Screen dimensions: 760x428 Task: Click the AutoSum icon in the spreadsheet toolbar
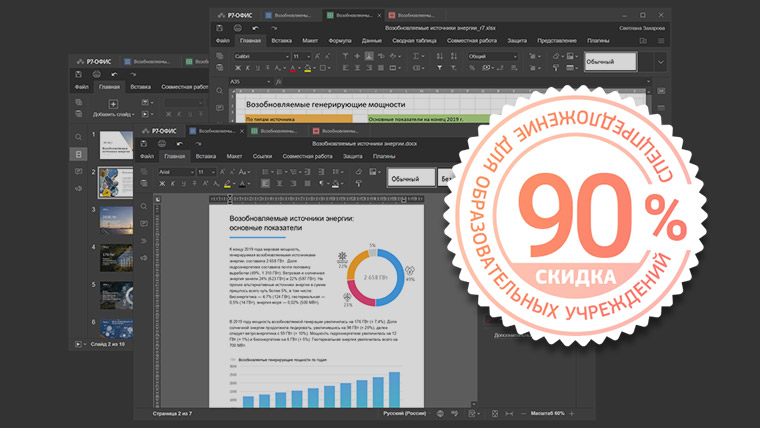[418, 56]
